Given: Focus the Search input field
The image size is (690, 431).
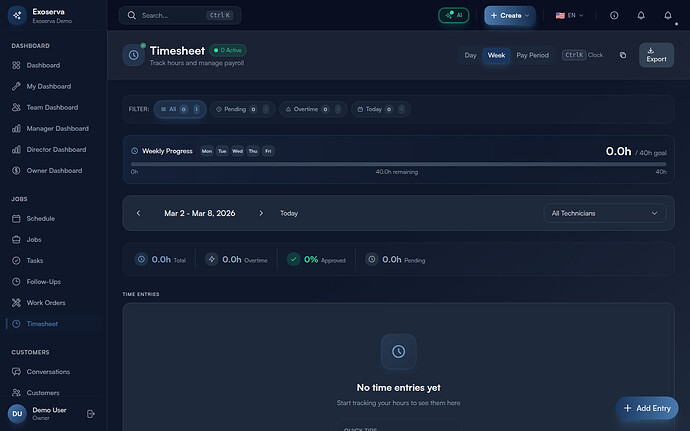Looking at the screenshot, I should (x=180, y=16).
